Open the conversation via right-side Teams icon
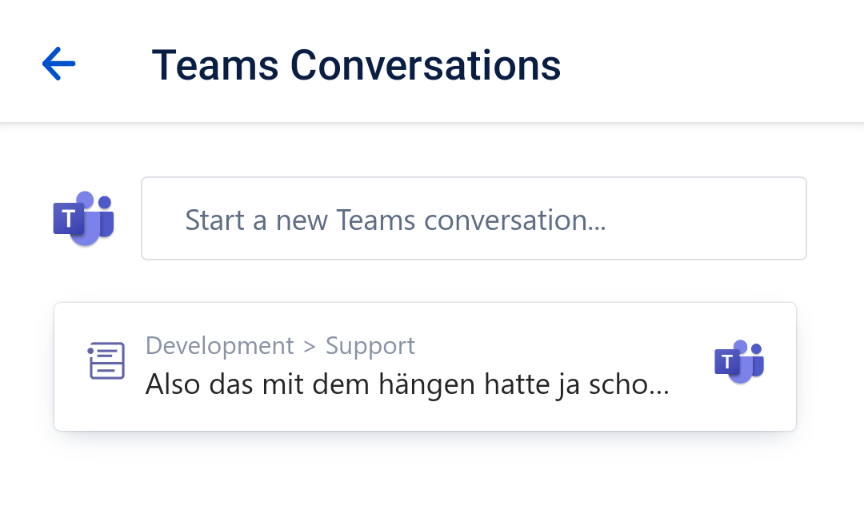 [739, 361]
